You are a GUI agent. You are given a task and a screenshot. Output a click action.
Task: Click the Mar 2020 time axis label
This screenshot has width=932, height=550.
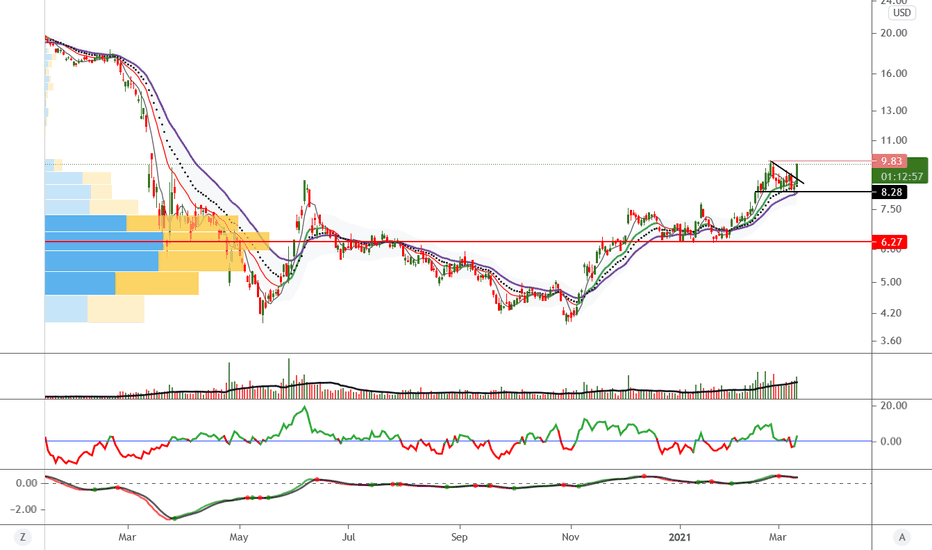pos(127,537)
